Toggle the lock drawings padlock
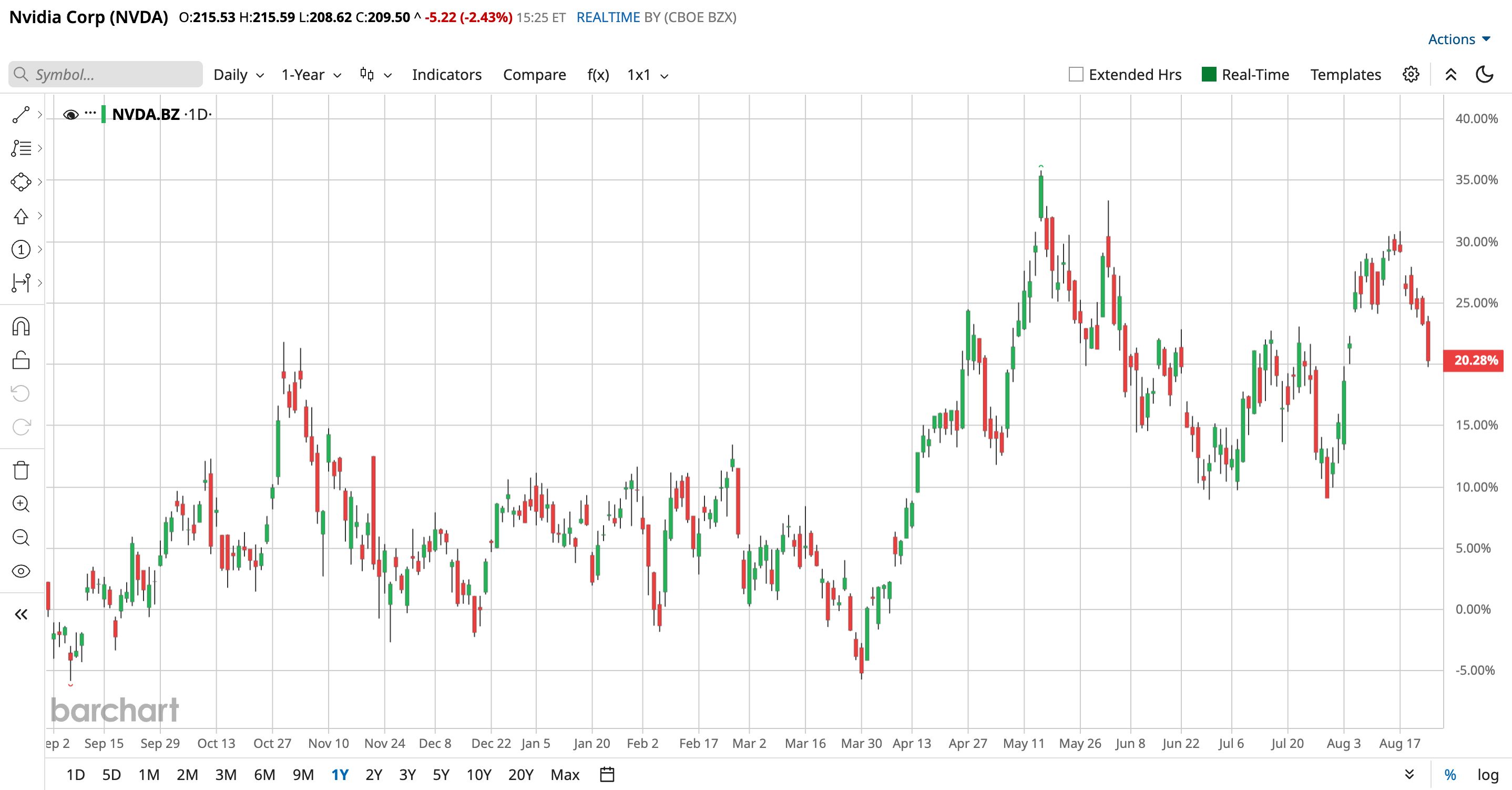Viewport: 1512px width, 790px height. (x=21, y=360)
